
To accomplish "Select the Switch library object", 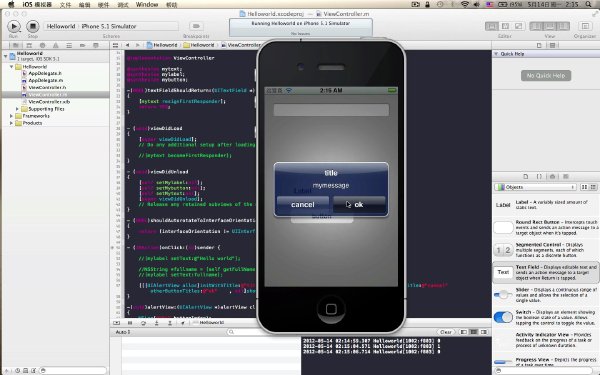I will [546, 318].
